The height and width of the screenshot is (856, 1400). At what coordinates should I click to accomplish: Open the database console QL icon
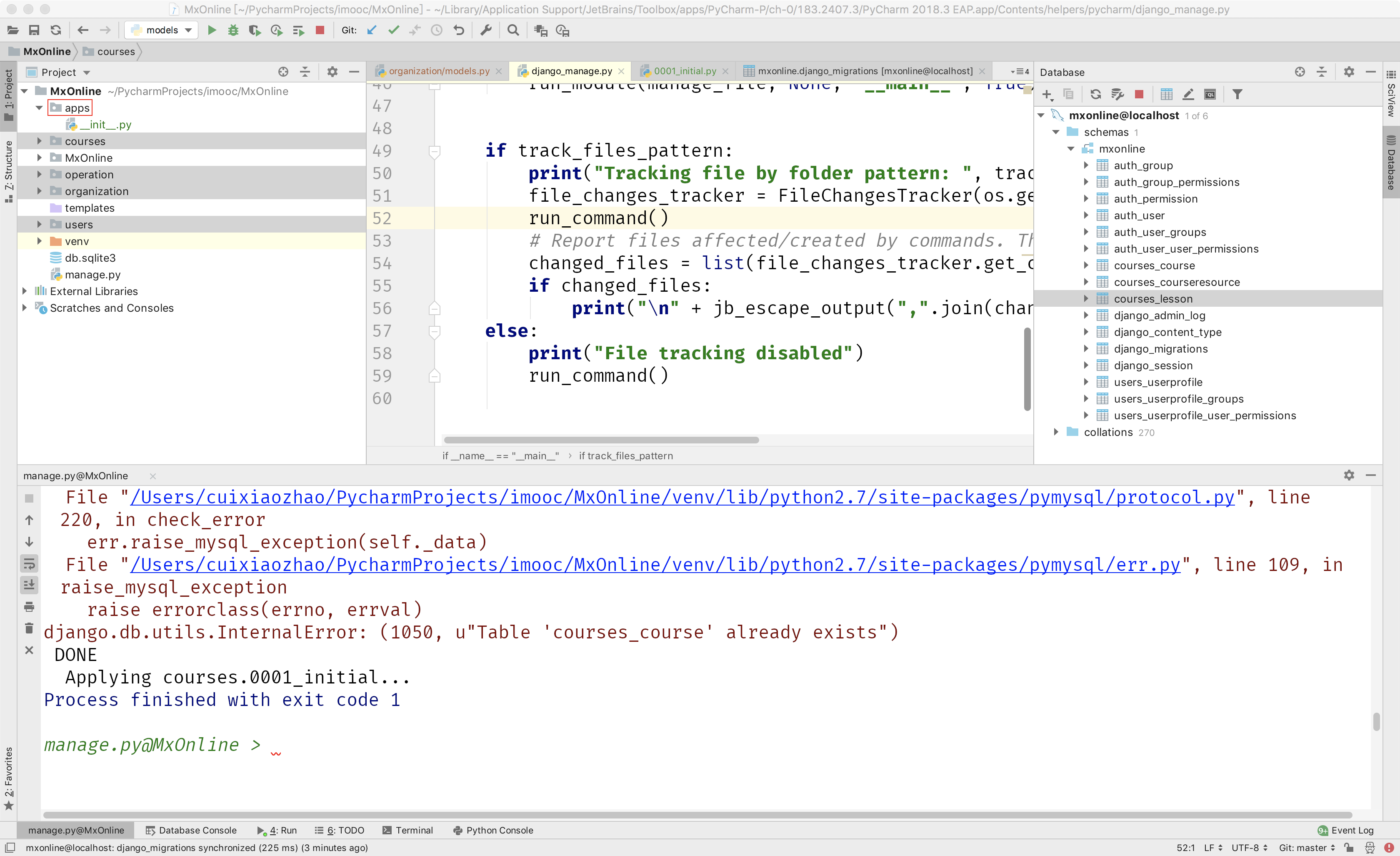[x=1210, y=94]
